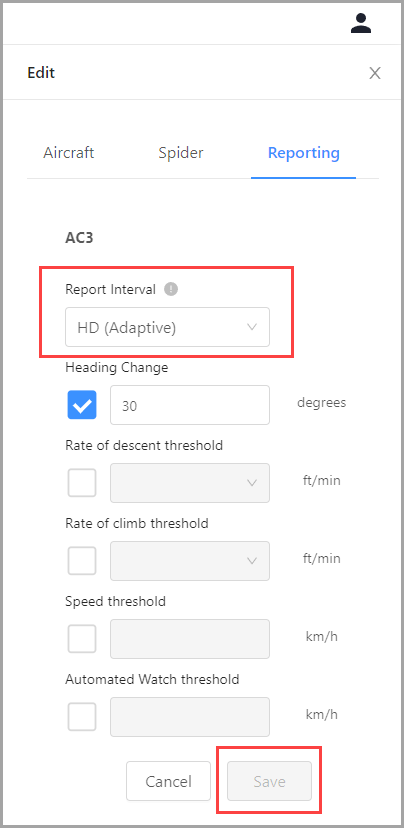Select the Reporting tab
Image resolution: width=404 pixels, height=828 pixels.
point(304,153)
